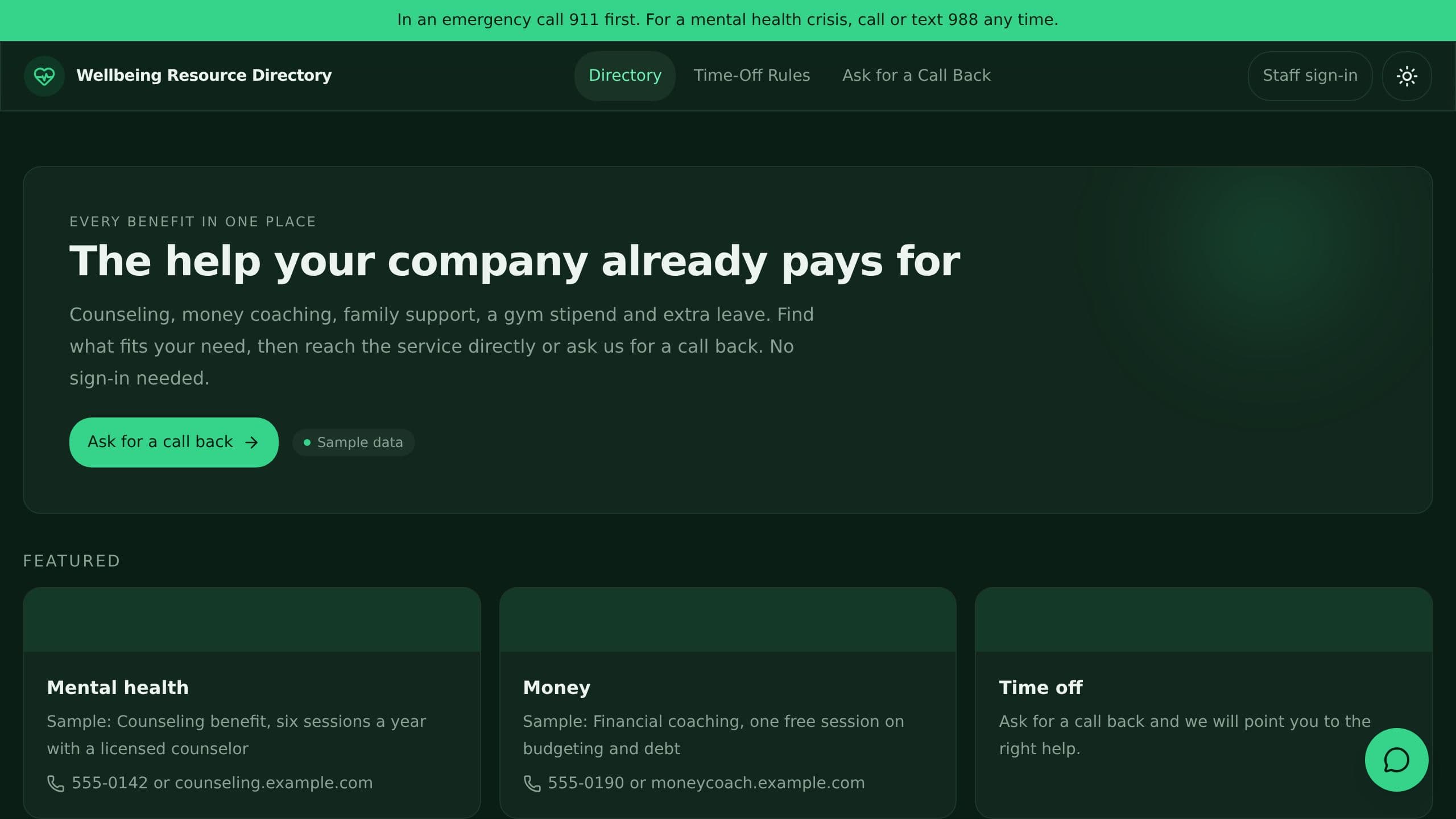The height and width of the screenshot is (819, 1456).
Task: Click the Sample: Financial coaching description text
Action: [x=713, y=735]
